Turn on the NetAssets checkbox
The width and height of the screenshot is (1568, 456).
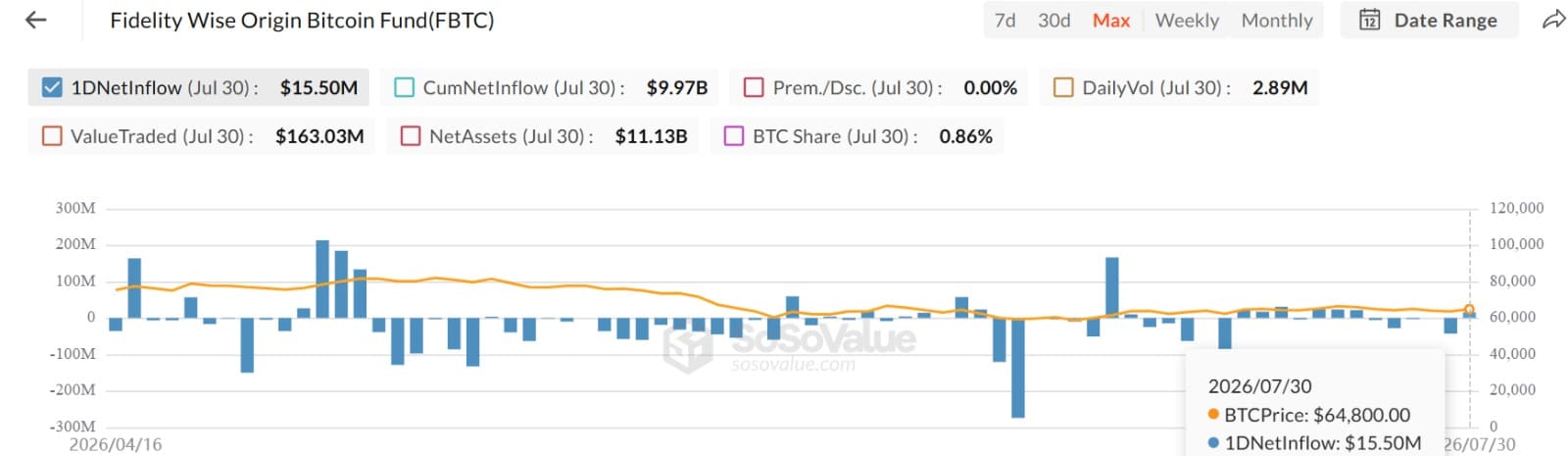coord(411,135)
